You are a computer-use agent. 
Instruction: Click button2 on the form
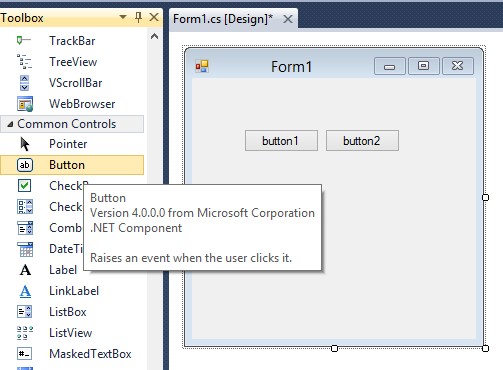coord(362,141)
